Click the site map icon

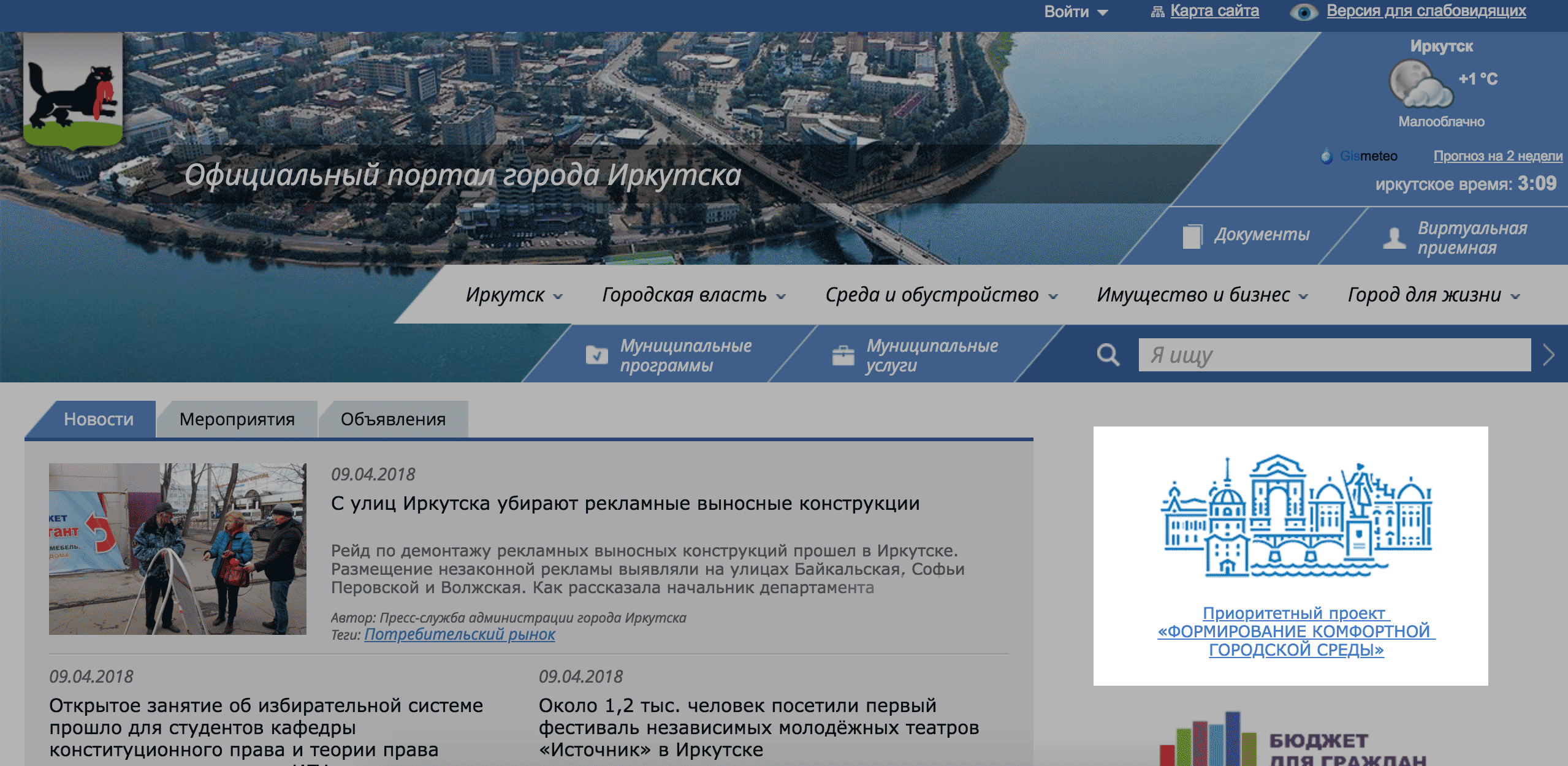(1157, 12)
